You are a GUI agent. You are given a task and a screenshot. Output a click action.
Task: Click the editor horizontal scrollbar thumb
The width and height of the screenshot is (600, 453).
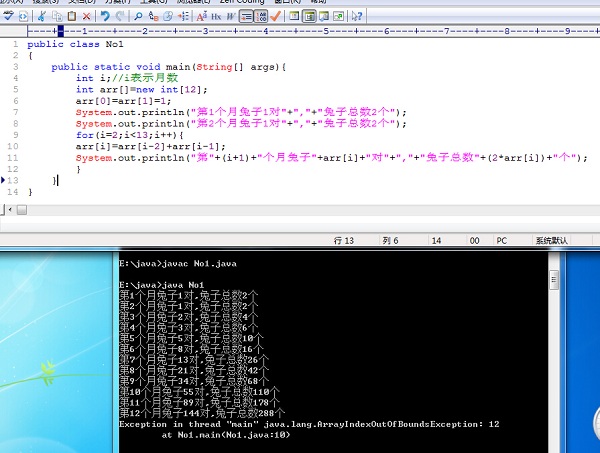tap(22, 210)
